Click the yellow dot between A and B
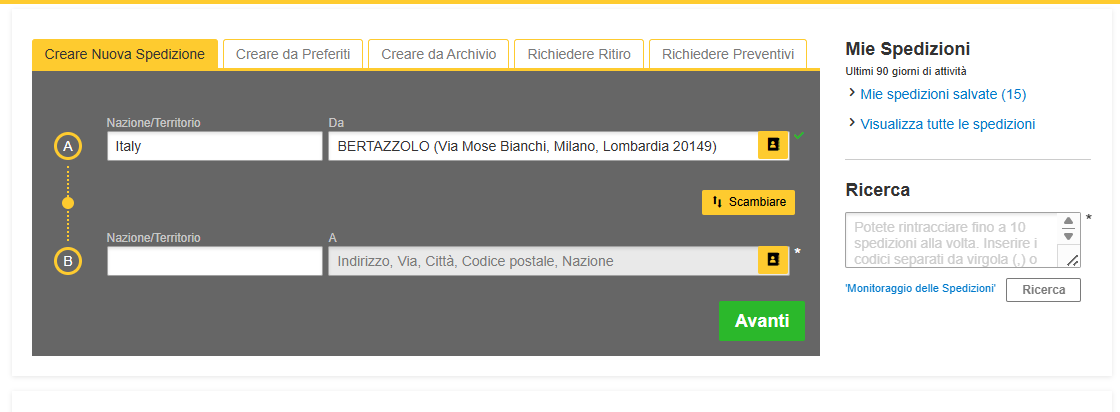This screenshot has width=1120, height=412. pos(68,203)
